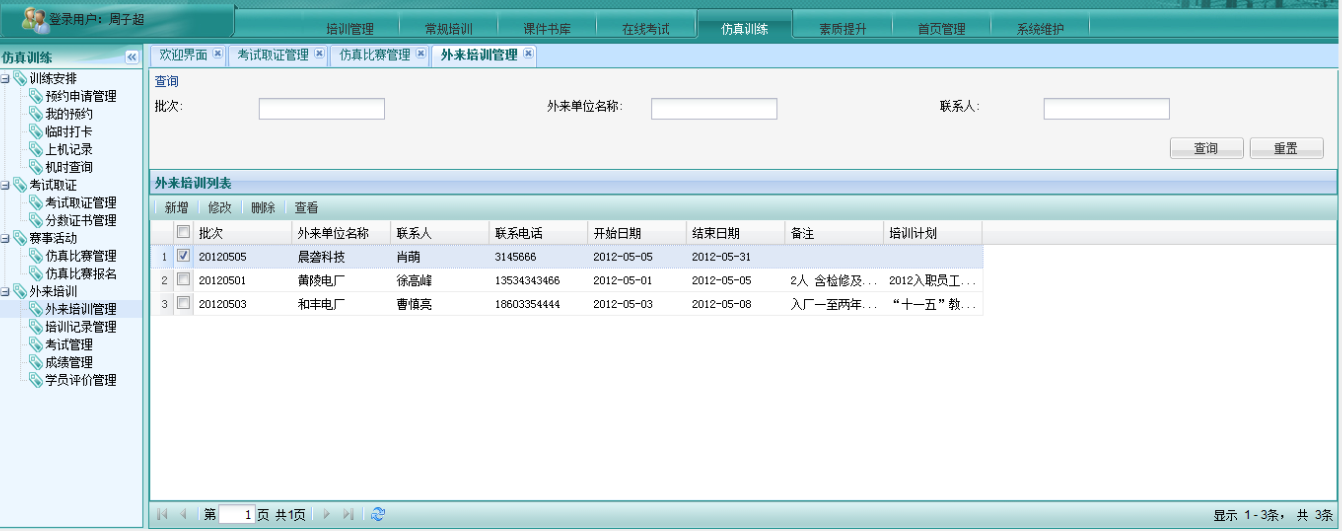
Task: Go to the last page using pagination arrow
Action: click(348, 514)
